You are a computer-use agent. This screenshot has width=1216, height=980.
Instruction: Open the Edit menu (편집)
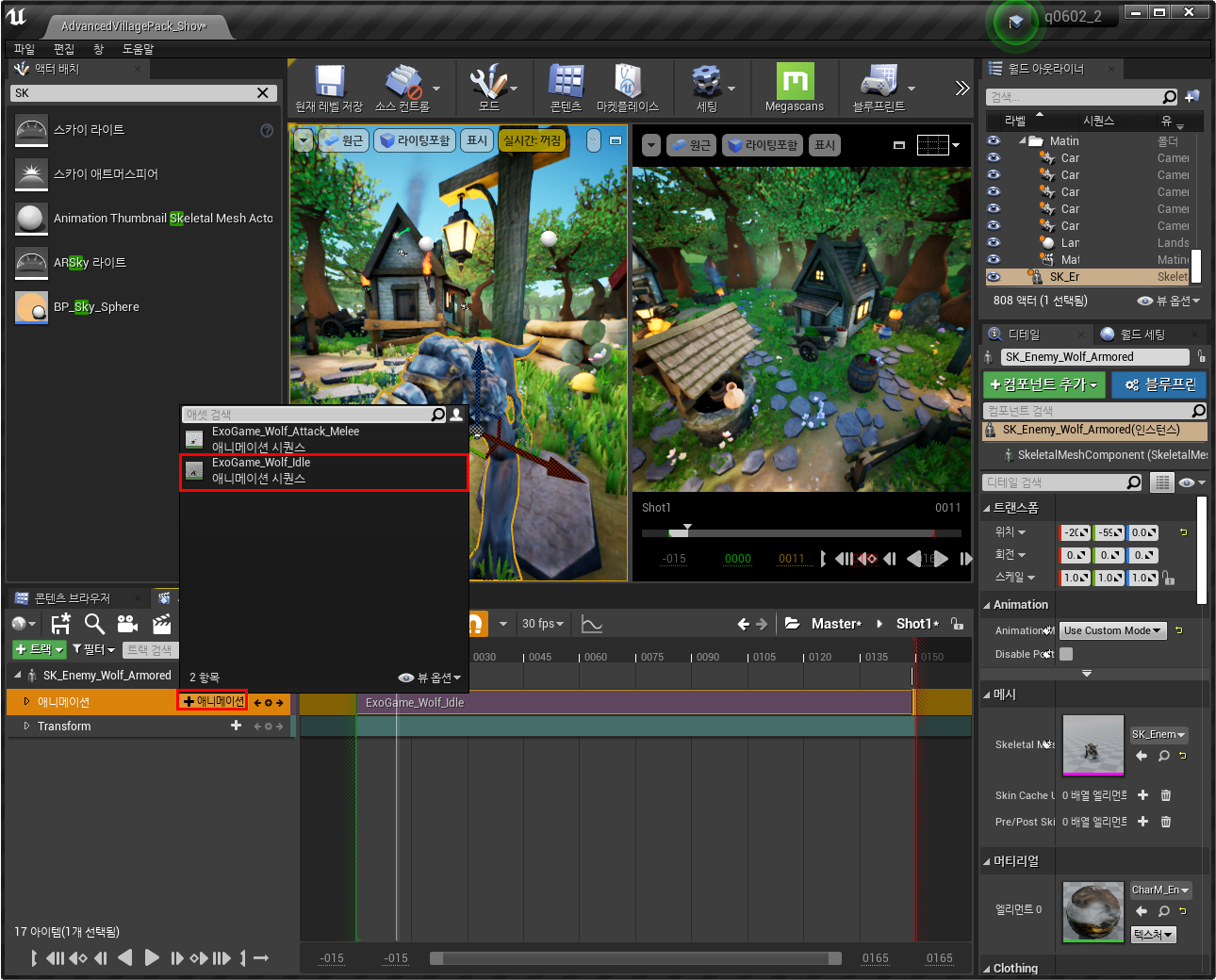pos(64,49)
